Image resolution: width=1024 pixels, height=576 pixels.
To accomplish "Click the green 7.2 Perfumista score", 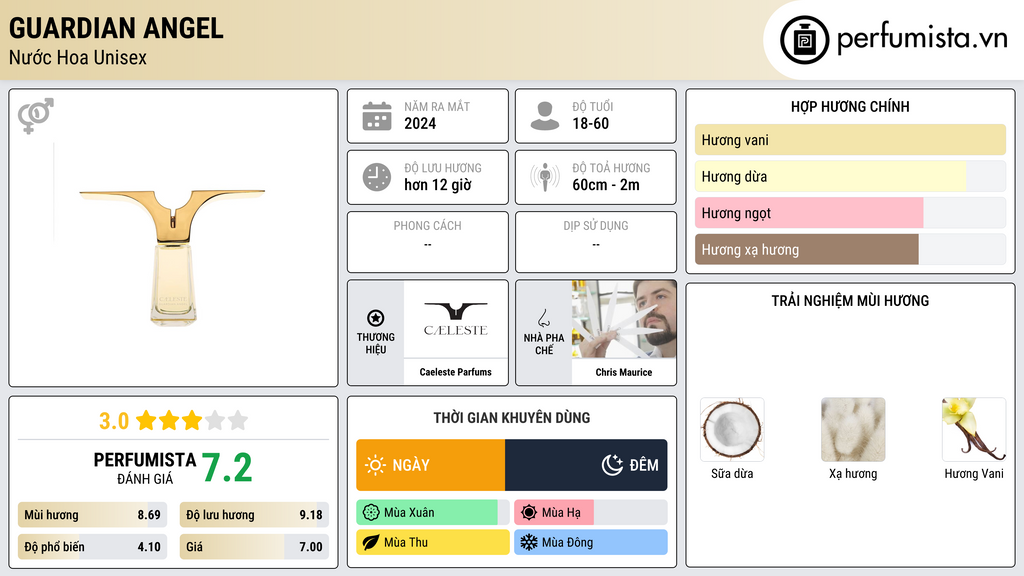I will pos(227,468).
